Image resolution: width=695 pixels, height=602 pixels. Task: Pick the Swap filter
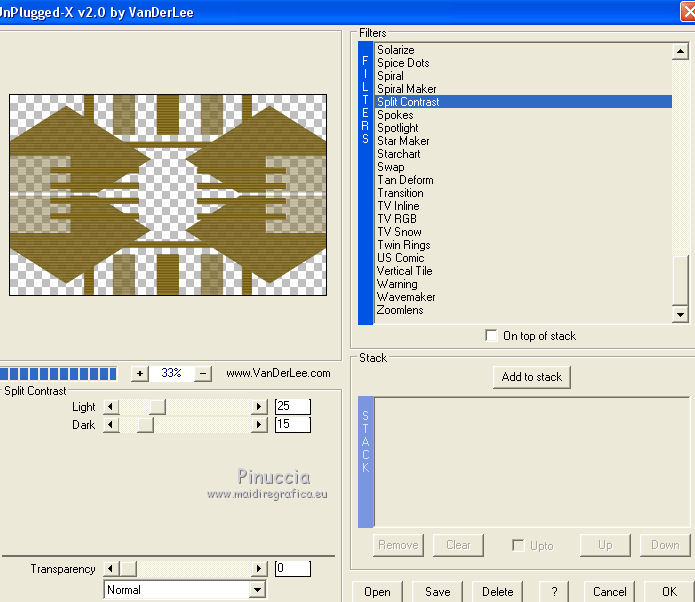click(x=390, y=167)
